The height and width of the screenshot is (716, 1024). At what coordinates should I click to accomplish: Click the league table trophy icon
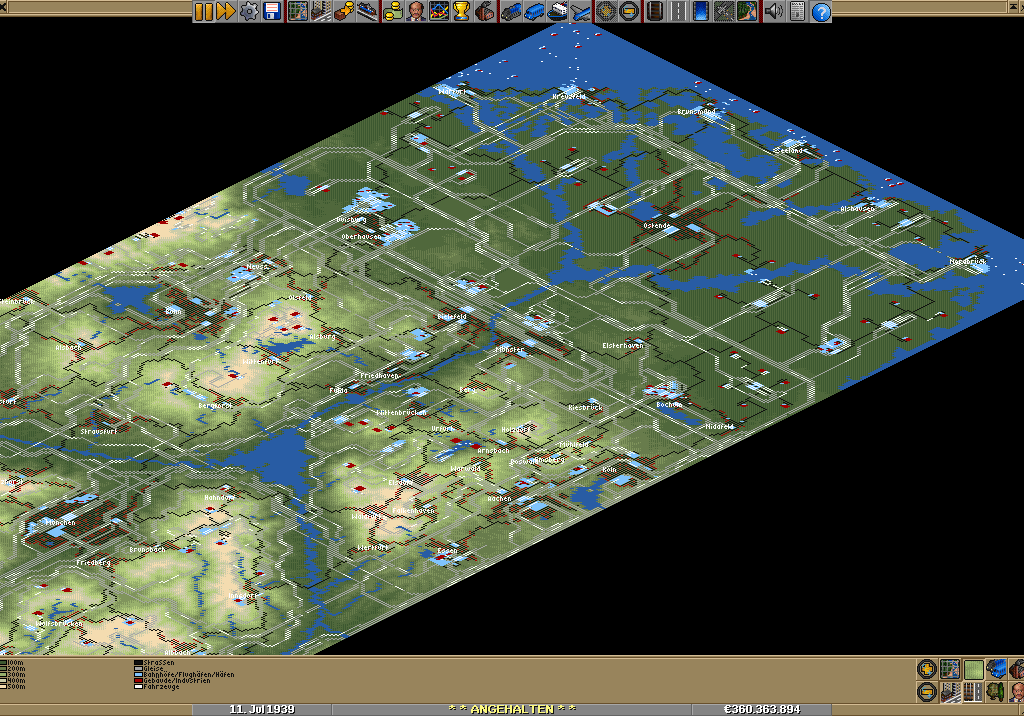[x=461, y=12]
